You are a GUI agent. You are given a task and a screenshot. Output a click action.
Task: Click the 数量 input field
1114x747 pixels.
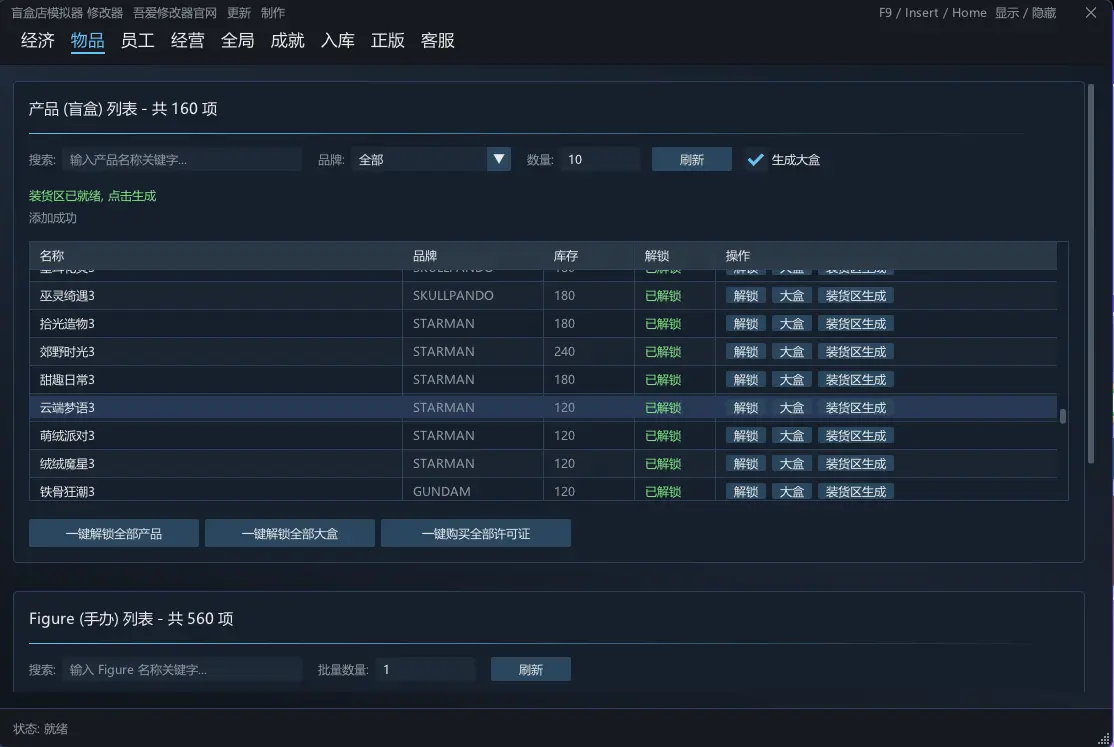(x=600, y=159)
